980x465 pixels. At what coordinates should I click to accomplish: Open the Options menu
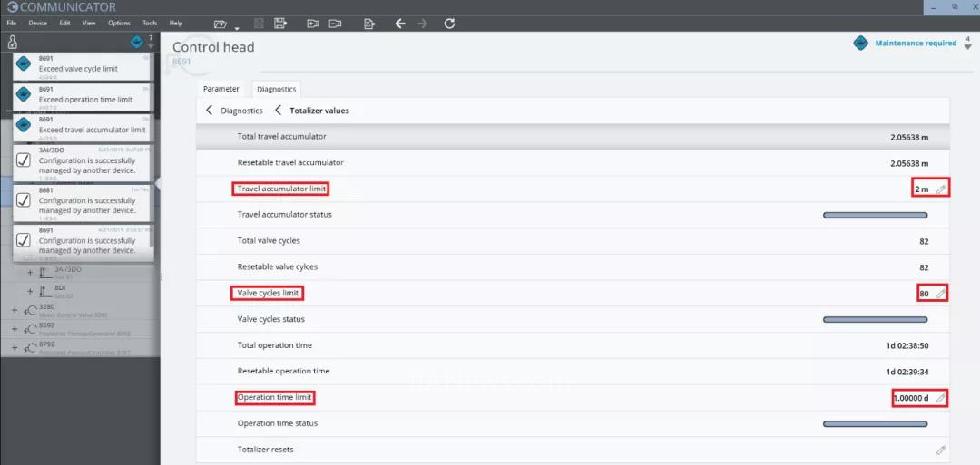click(119, 22)
